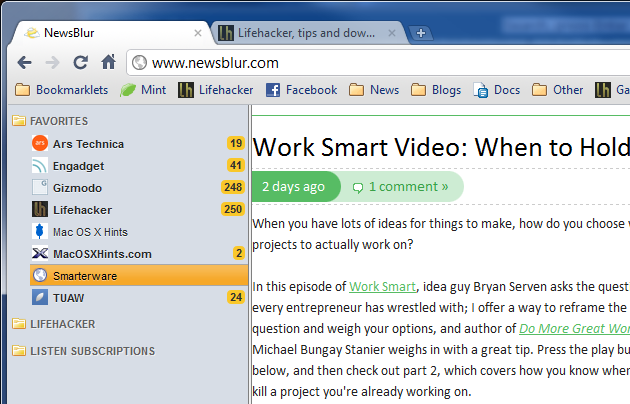This screenshot has height=404, width=630.
Task: Open the Engadget feed
Action: [78, 165]
